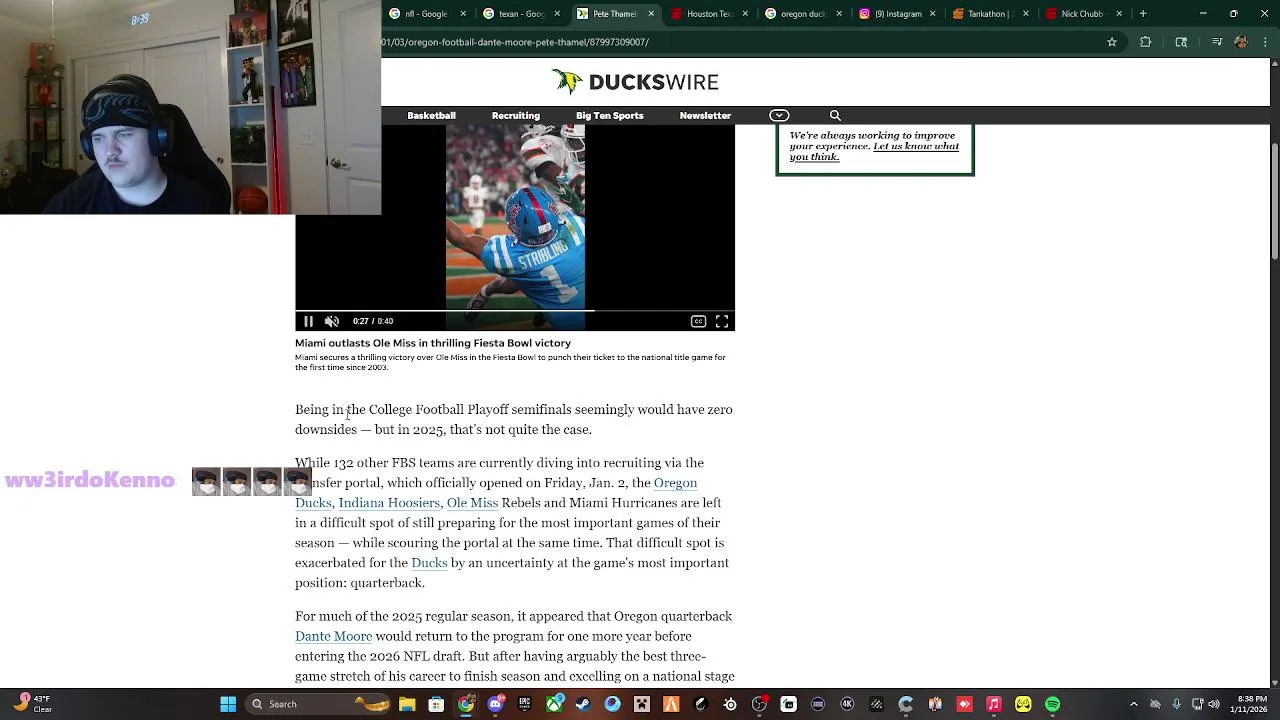Close the Instagram tab
Image resolution: width=1280 pixels, height=720 pixels.
(x=933, y=14)
